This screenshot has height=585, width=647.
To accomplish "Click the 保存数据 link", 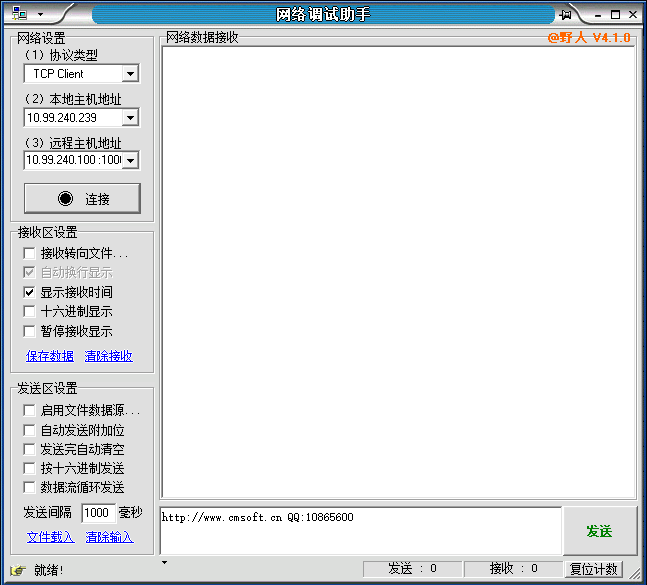I will coord(50,356).
